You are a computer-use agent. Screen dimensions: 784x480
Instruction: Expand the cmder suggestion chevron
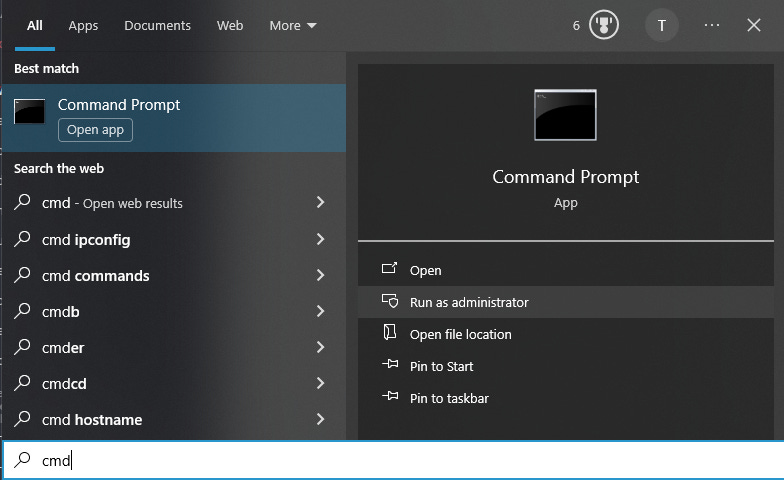(320, 347)
